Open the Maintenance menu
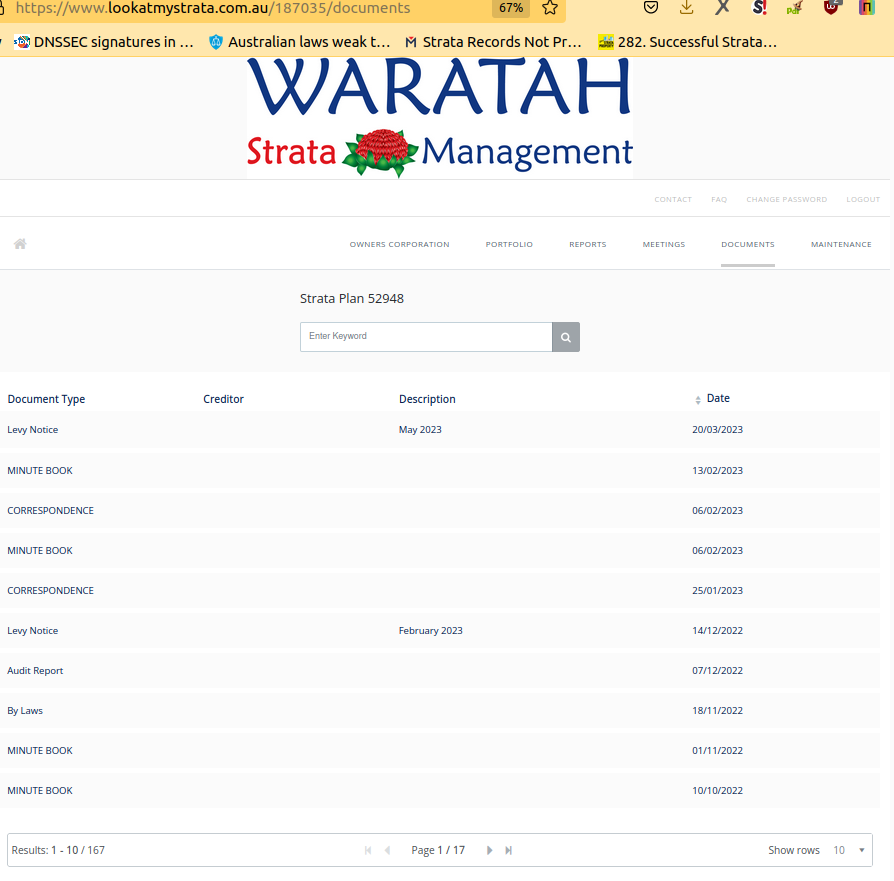 click(x=841, y=245)
